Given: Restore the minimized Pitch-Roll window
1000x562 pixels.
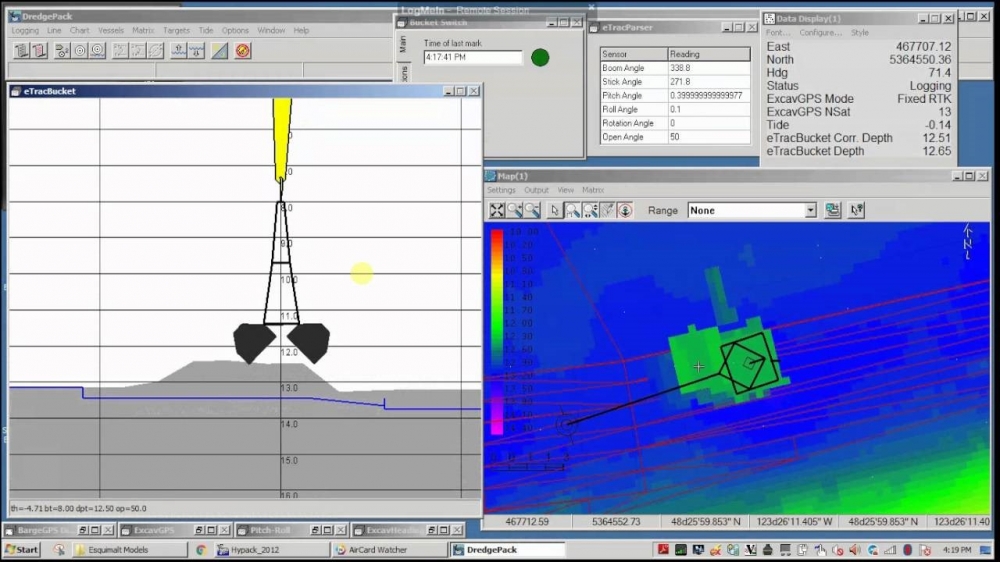Looking at the screenshot, I should [315, 530].
